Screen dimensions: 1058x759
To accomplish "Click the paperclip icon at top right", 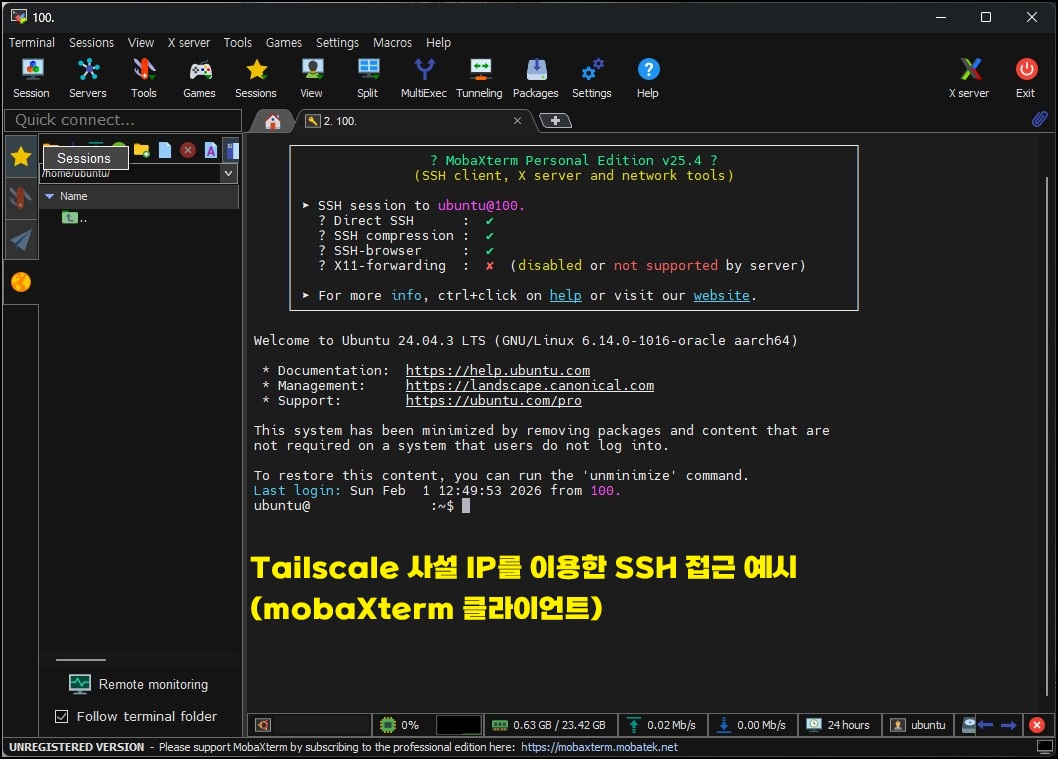I will 1040,119.
